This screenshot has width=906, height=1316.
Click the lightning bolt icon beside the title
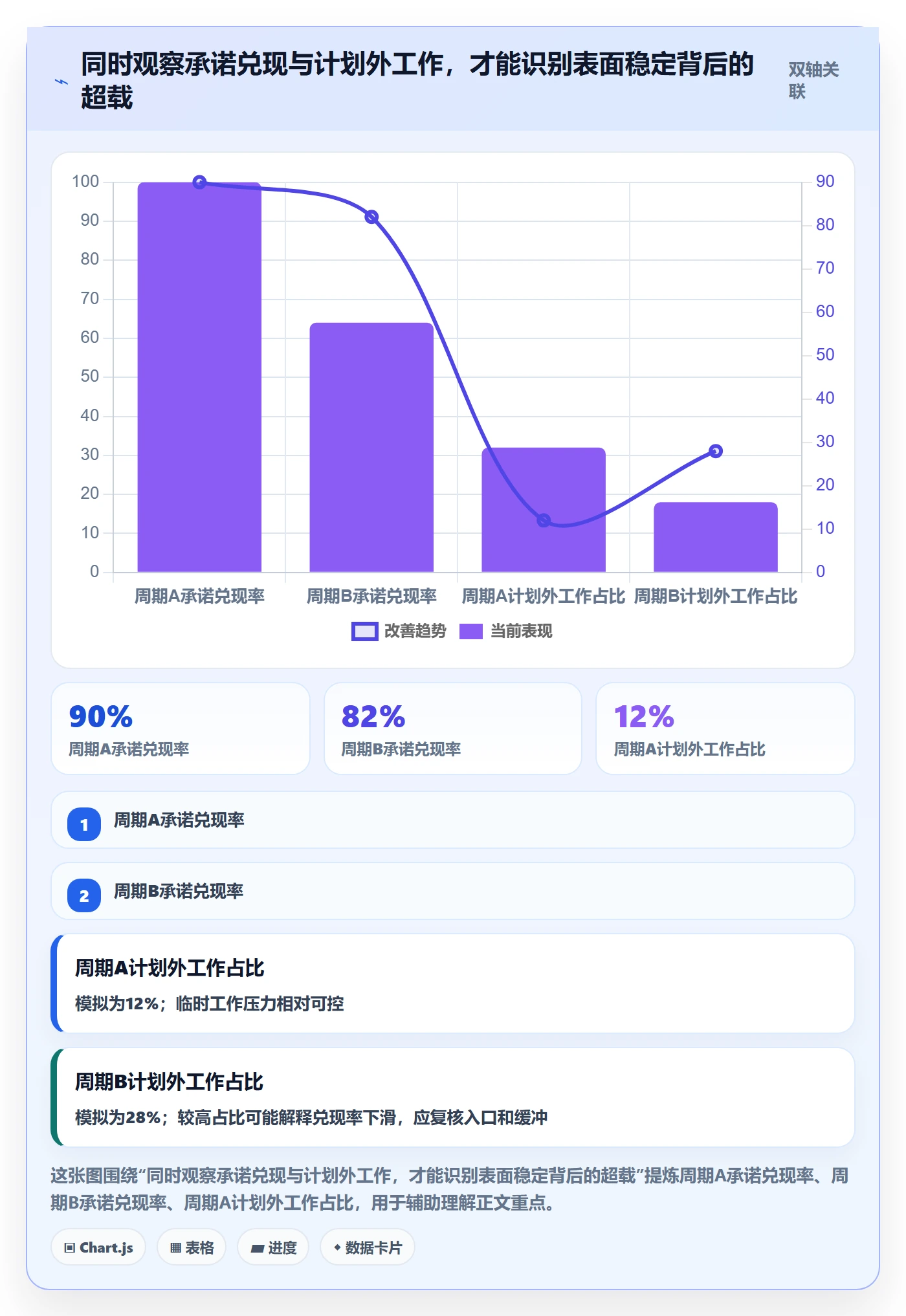(x=61, y=82)
